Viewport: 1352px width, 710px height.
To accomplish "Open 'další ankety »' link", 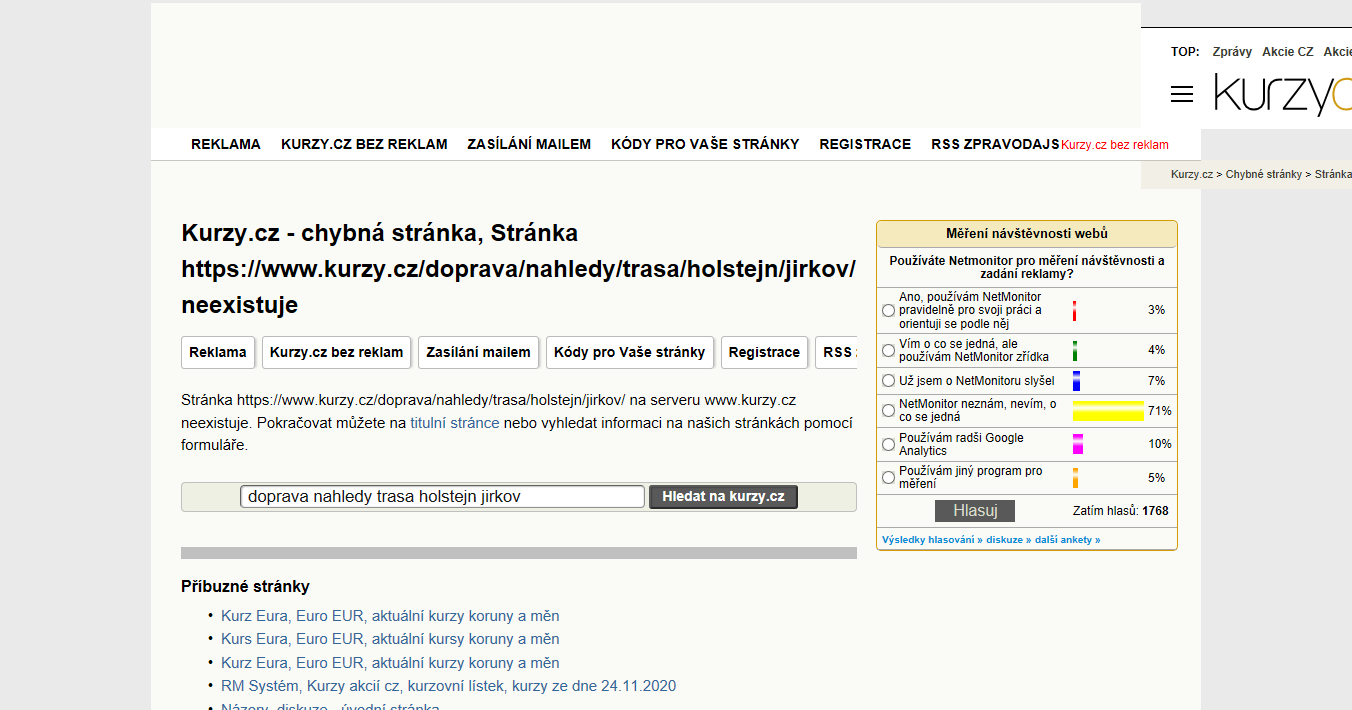I will 1069,540.
